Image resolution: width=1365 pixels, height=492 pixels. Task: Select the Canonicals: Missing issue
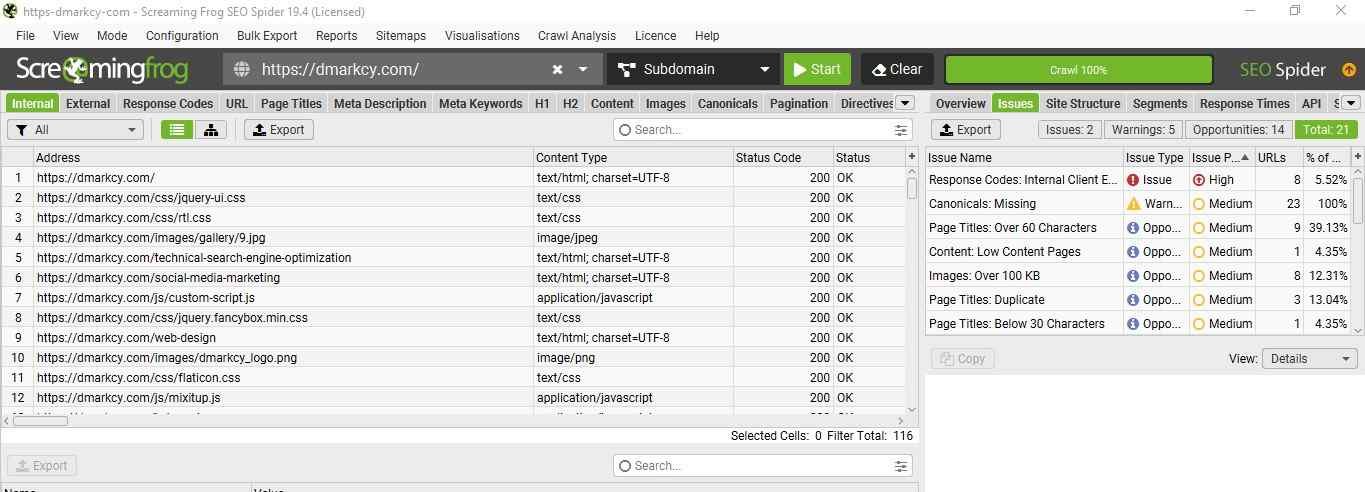coord(1138,204)
